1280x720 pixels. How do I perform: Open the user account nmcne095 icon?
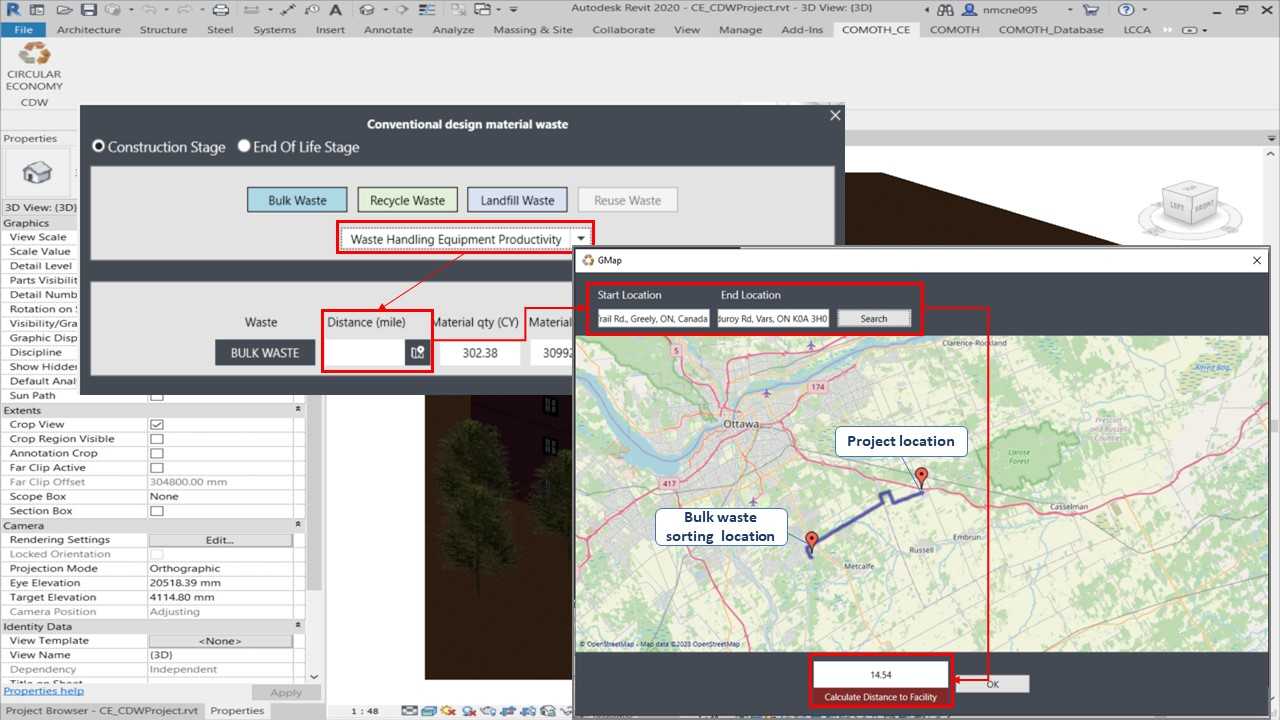tap(969, 9)
